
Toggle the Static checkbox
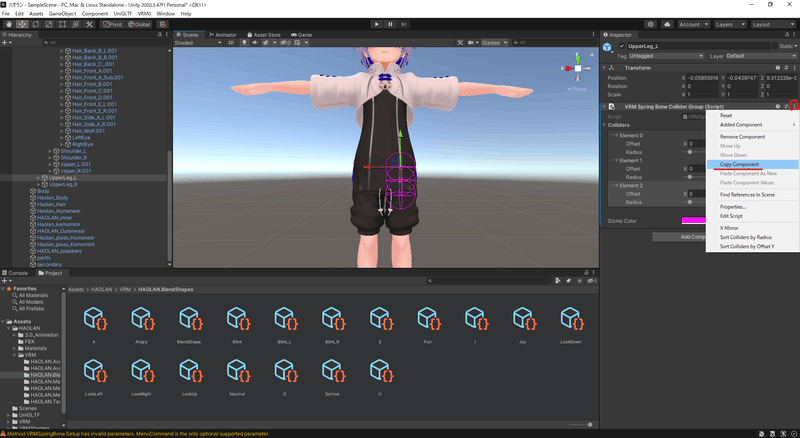775,46
